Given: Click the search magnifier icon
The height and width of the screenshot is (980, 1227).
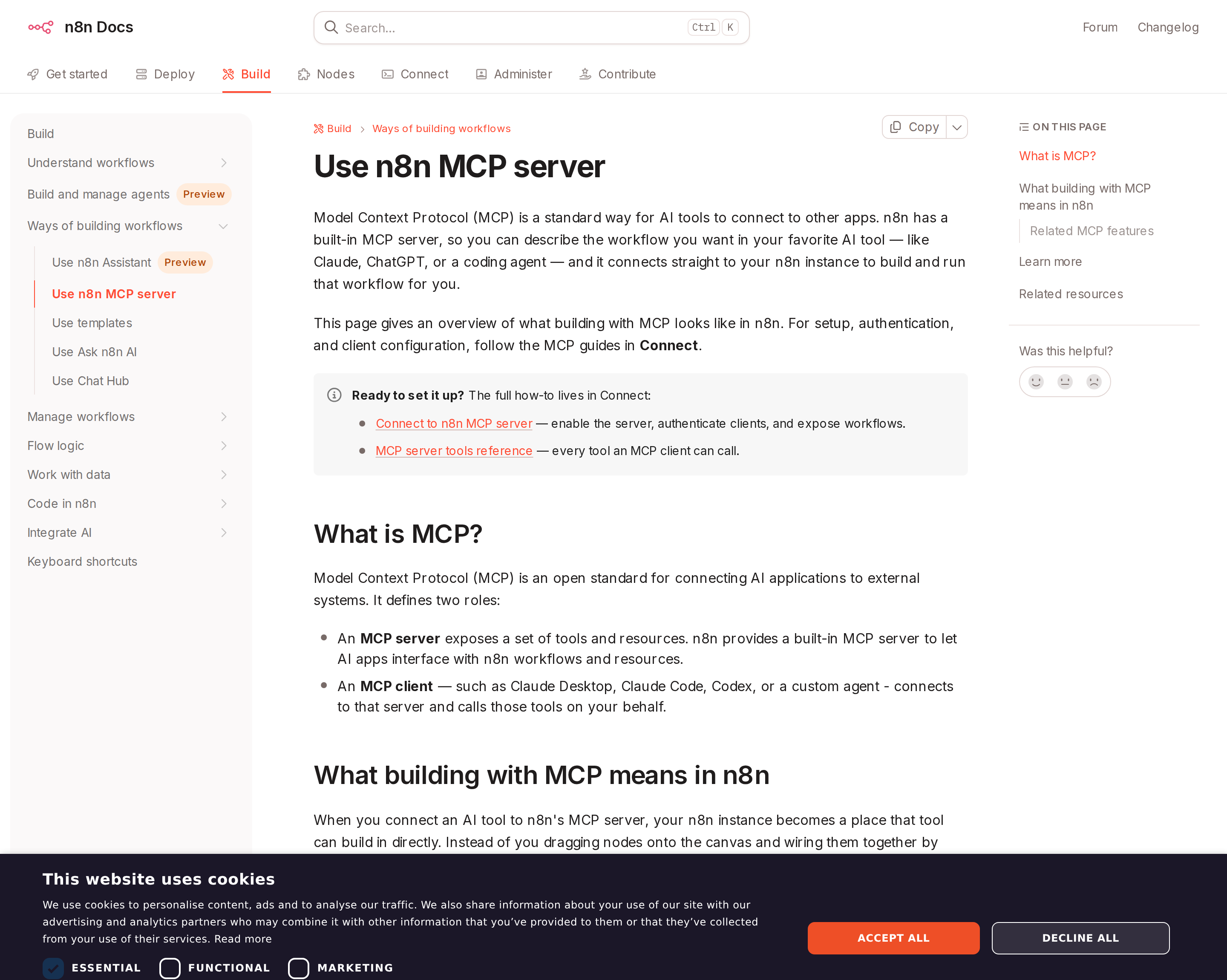Looking at the screenshot, I should (331, 27).
